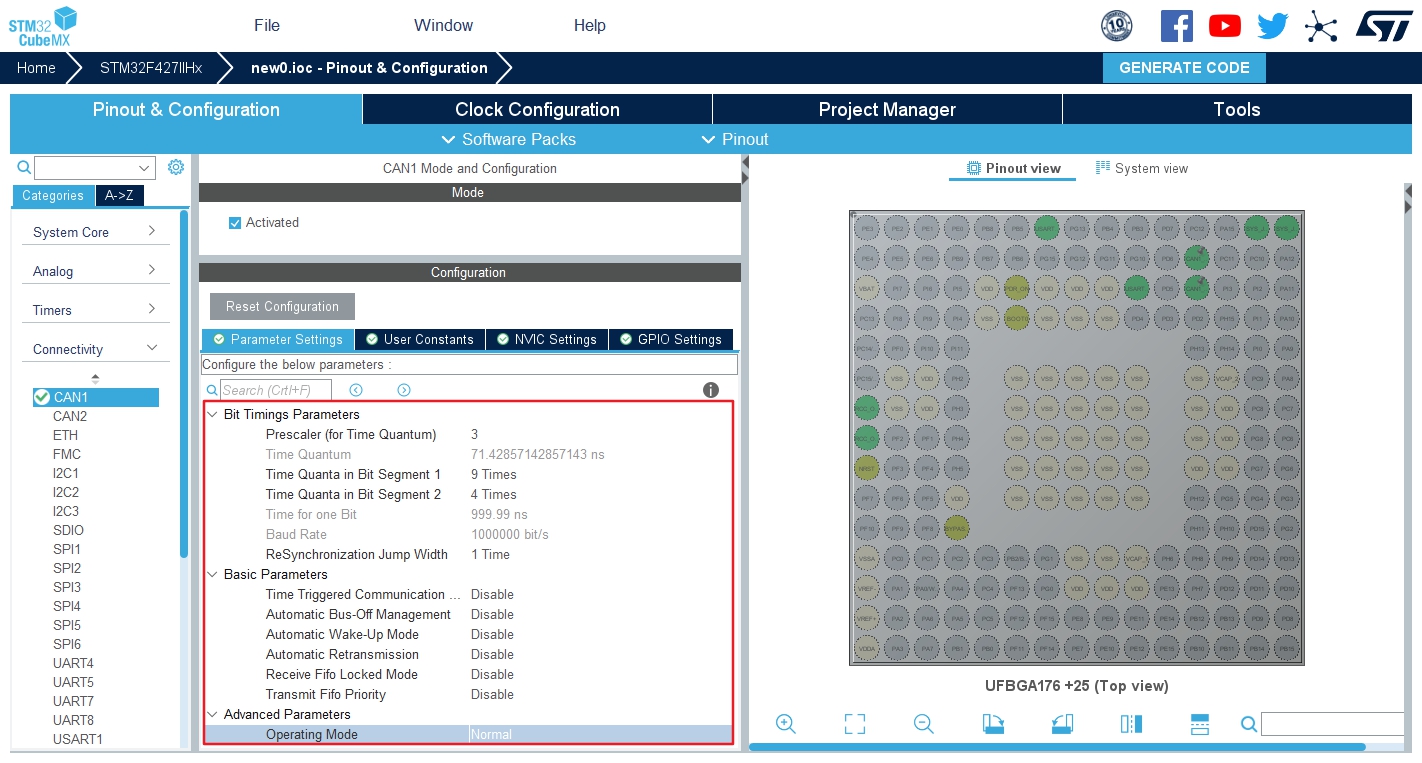Select SDIO in the Connectivity list
This screenshot has height=763, width=1422.
tap(68, 530)
